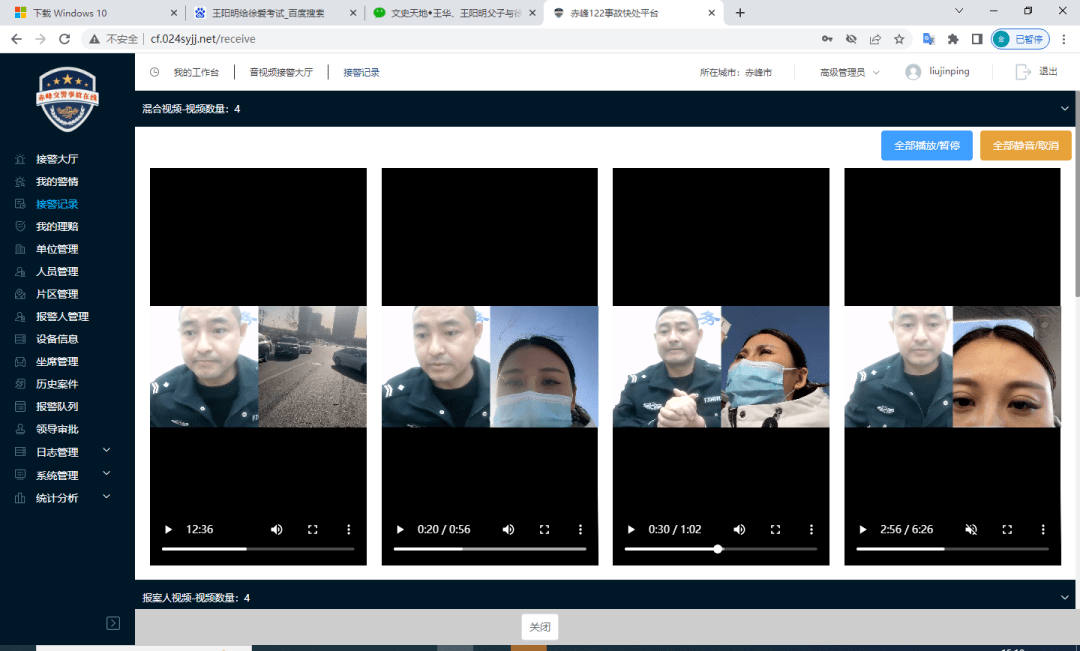Switch to the 音视频接警大厅 tab
1080x651 pixels.
281,72
